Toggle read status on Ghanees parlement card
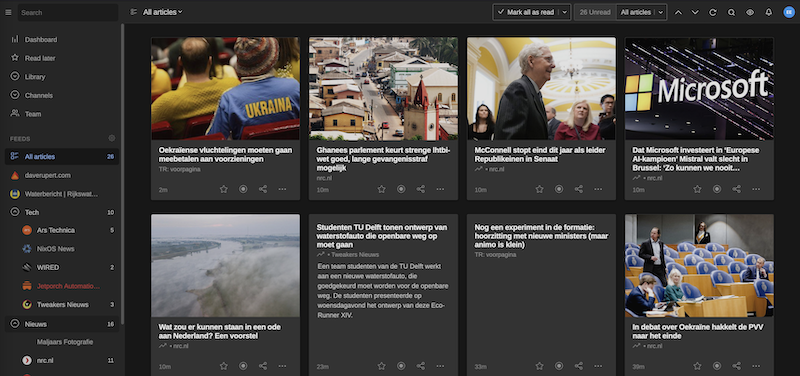 401,189
